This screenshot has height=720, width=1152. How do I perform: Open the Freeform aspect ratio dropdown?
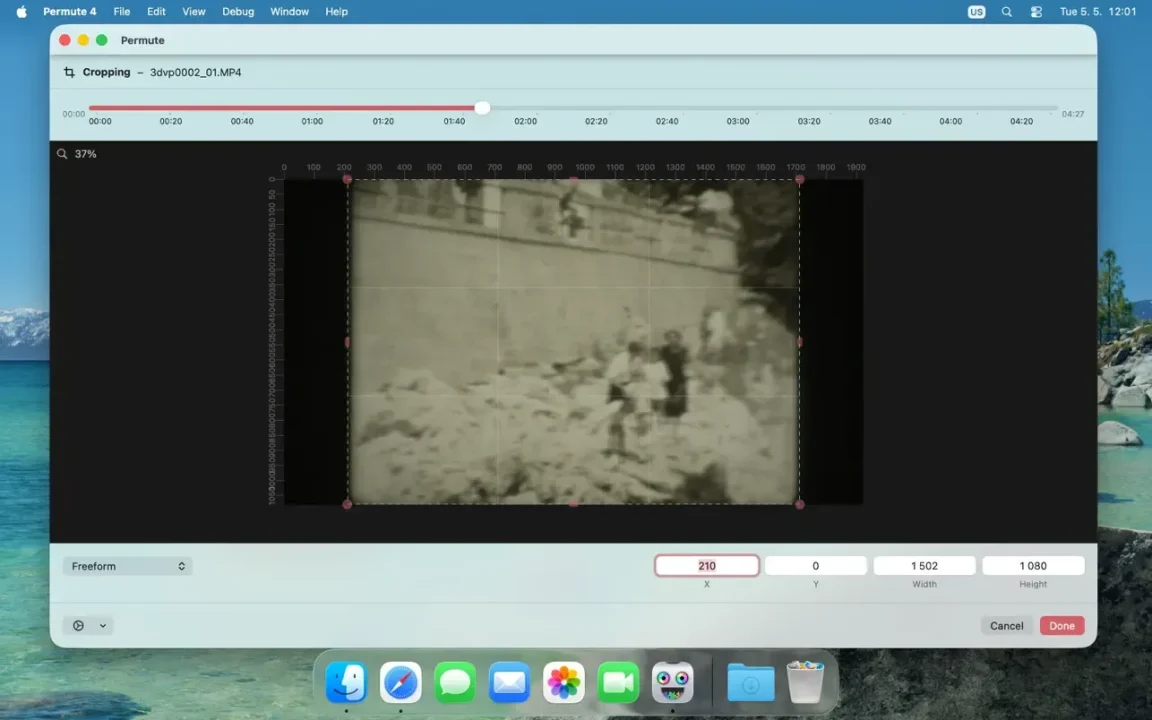click(127, 566)
